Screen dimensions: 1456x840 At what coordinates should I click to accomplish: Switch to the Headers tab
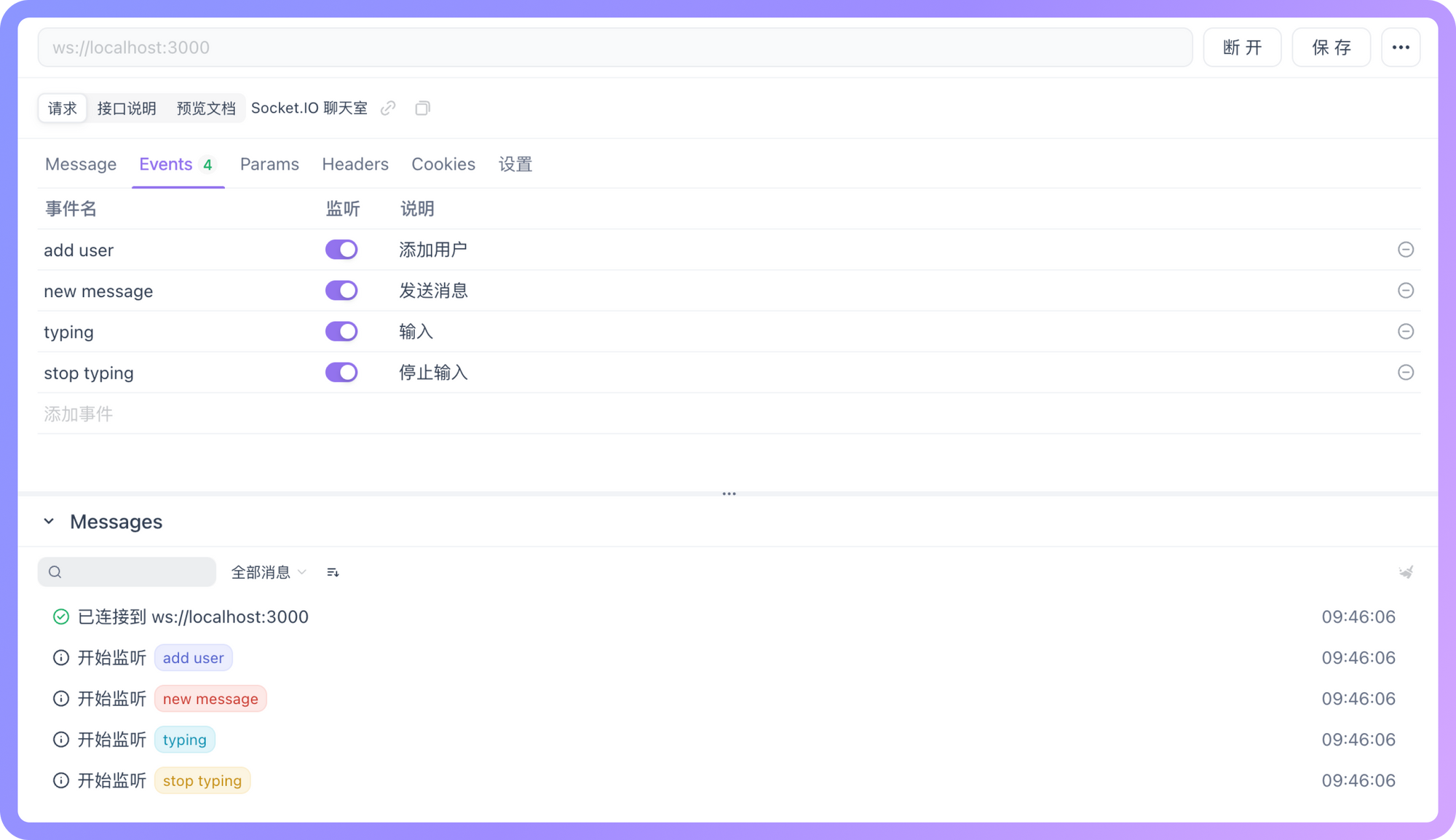355,165
